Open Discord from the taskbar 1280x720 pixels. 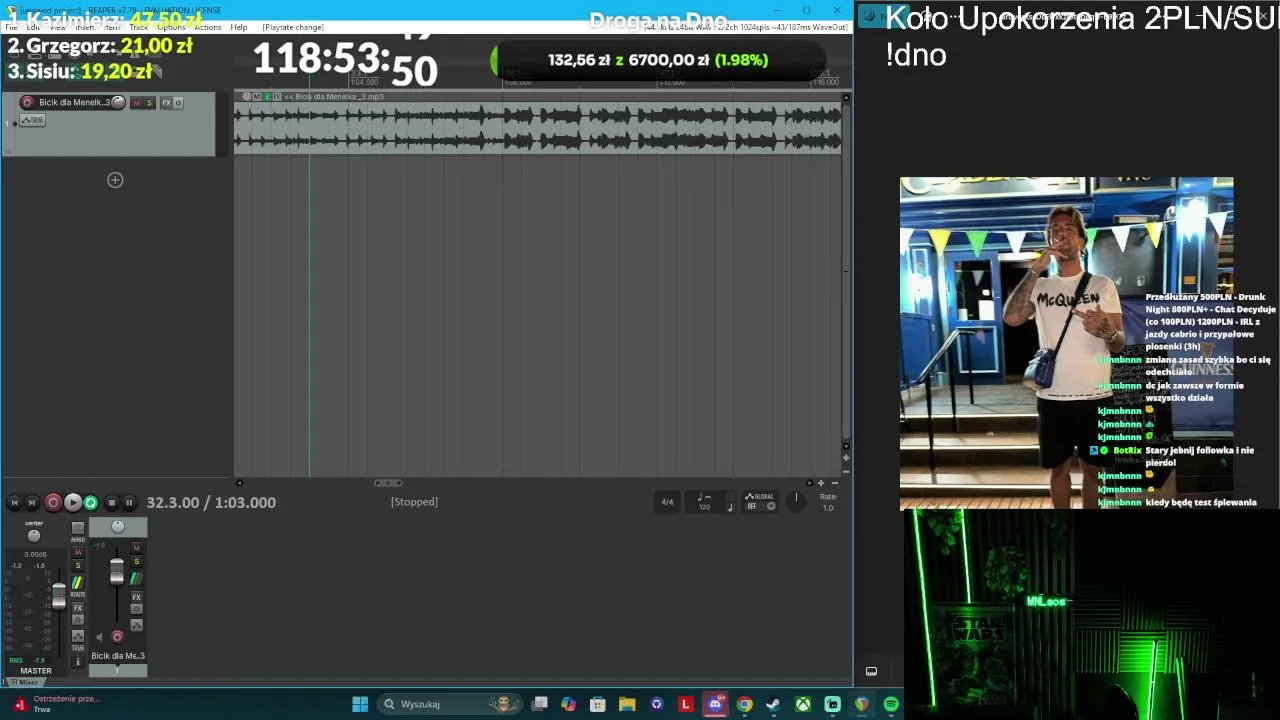715,704
